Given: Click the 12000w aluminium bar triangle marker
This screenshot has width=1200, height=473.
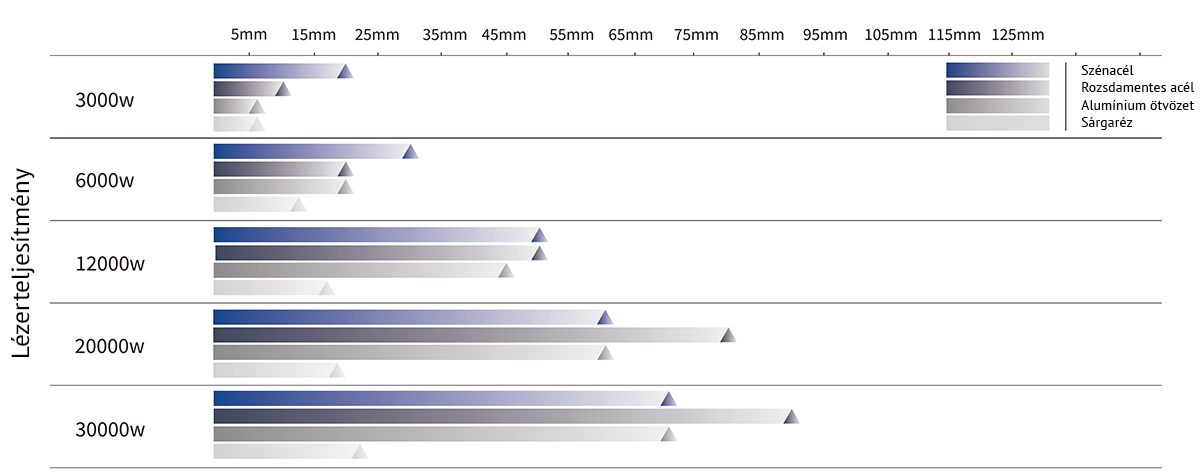Looking at the screenshot, I should (506, 270).
